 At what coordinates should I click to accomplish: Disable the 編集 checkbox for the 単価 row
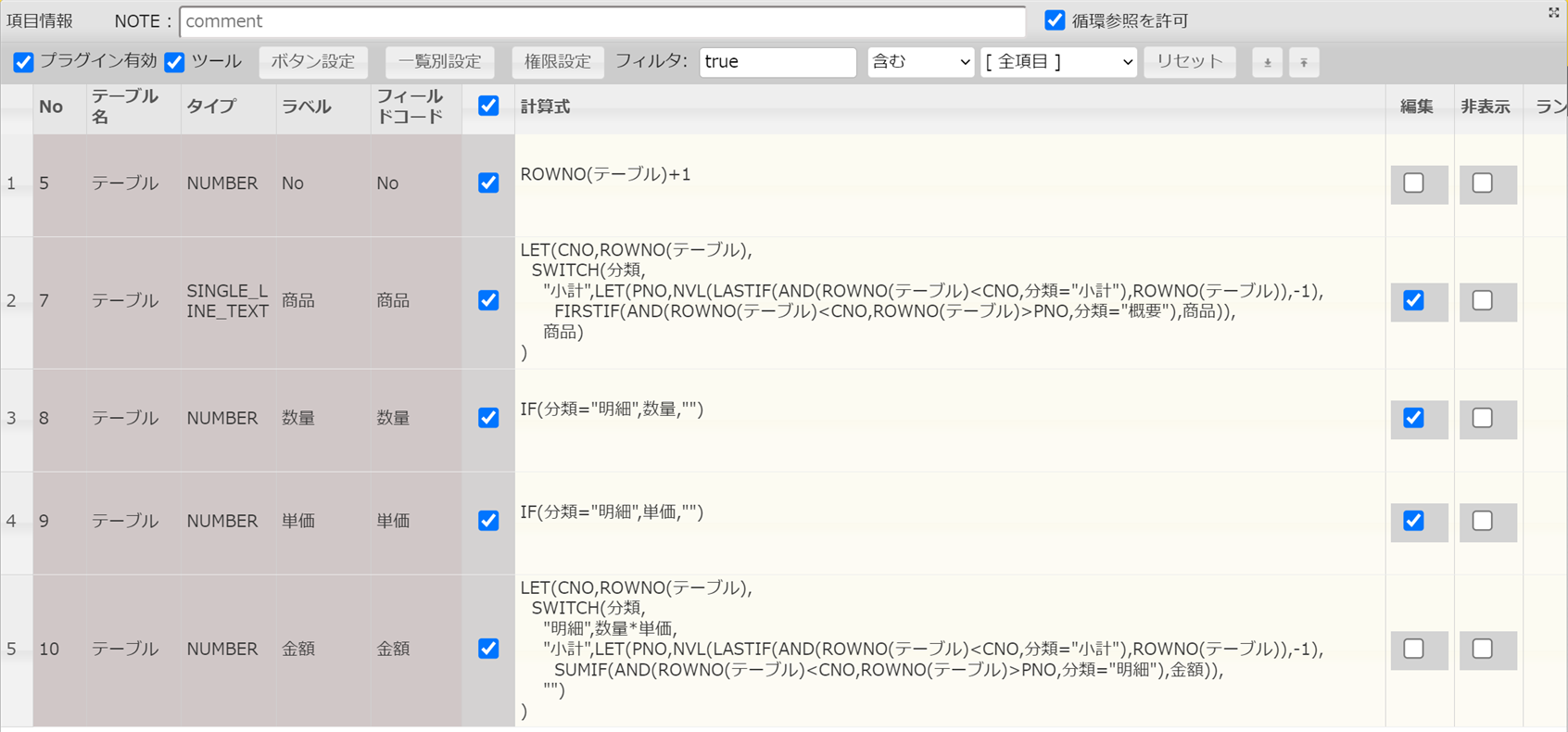point(1413,521)
